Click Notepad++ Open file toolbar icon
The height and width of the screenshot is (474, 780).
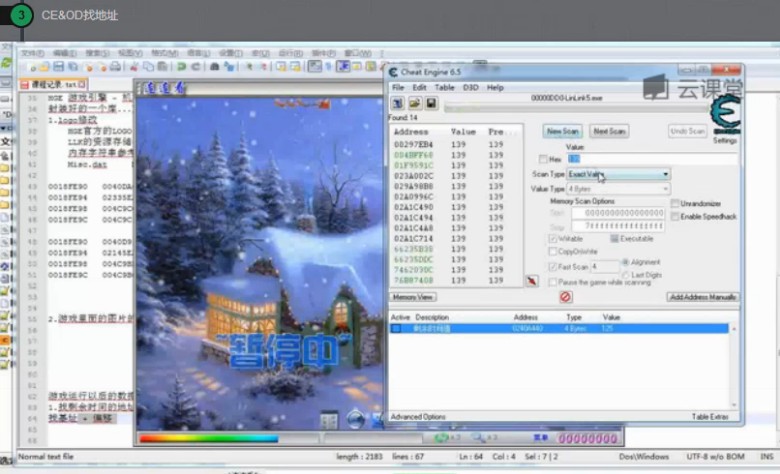[x=45, y=67]
